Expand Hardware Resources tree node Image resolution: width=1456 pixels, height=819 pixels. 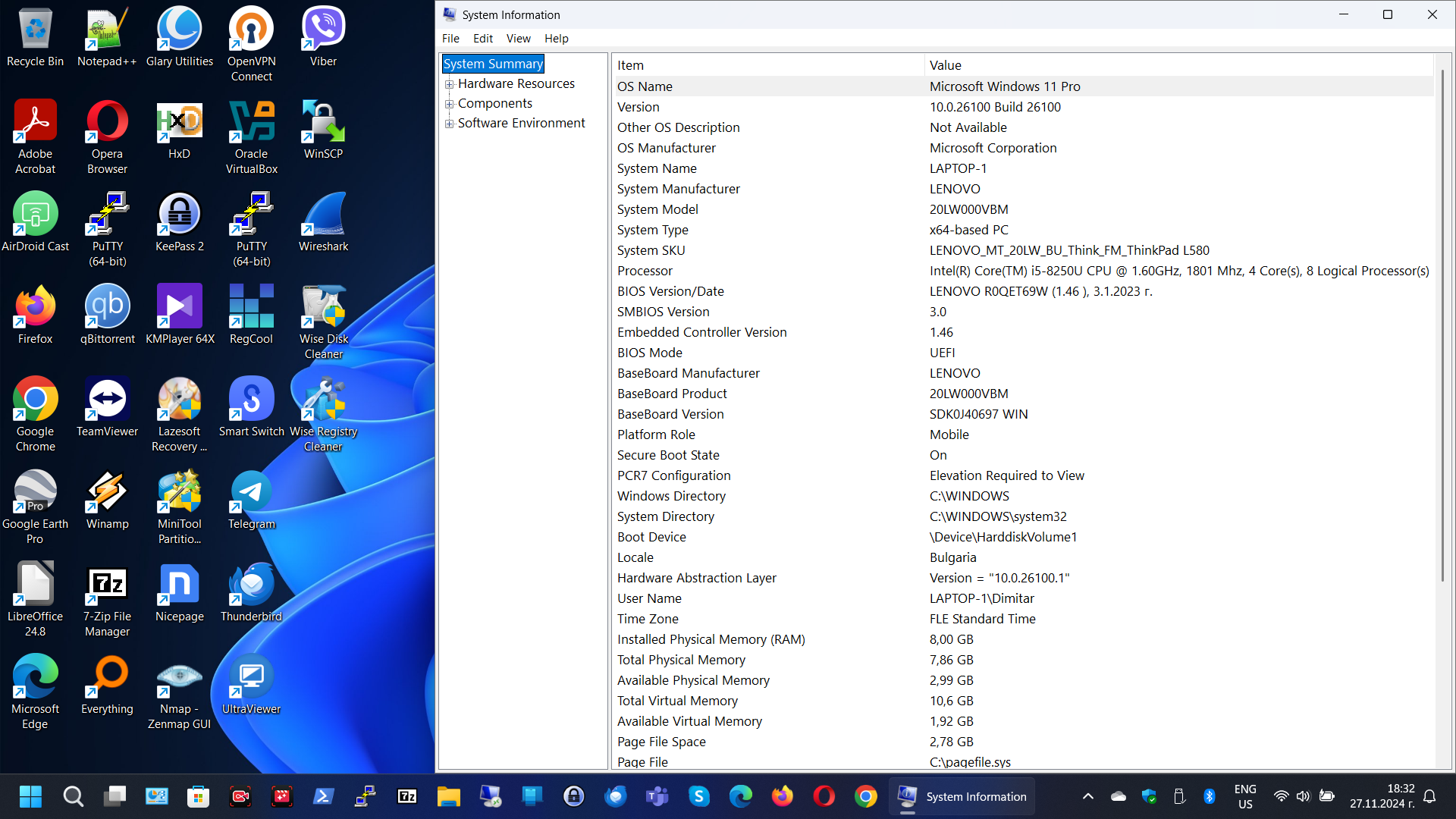coord(449,84)
